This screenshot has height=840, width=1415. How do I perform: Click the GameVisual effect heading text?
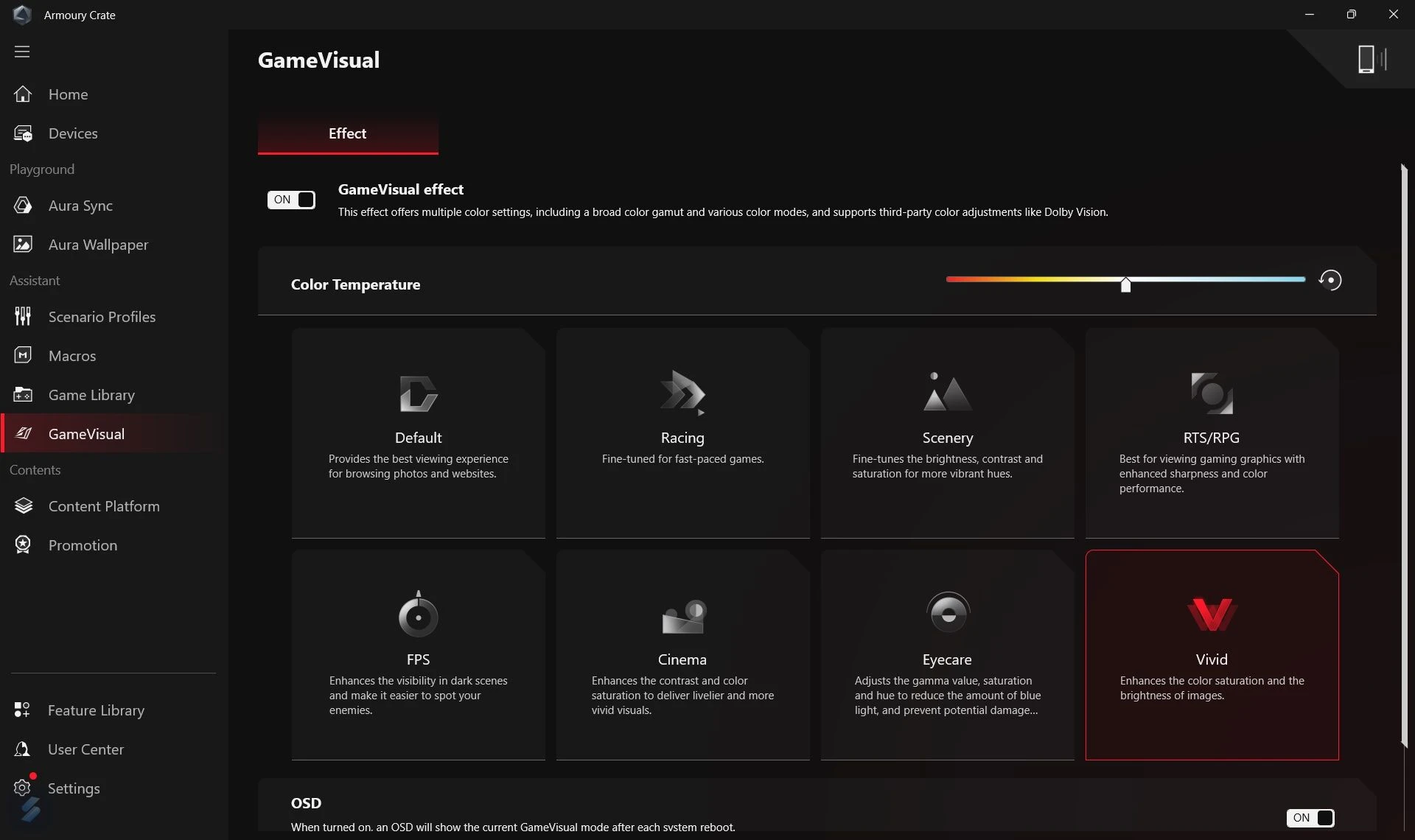[401, 189]
